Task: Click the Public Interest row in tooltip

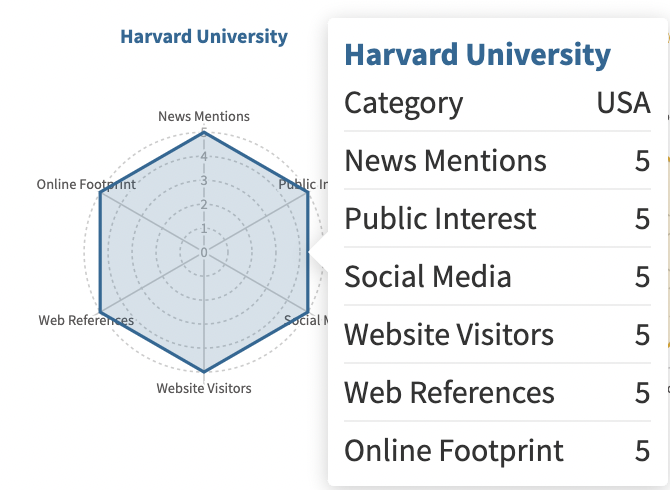Action: (x=497, y=218)
